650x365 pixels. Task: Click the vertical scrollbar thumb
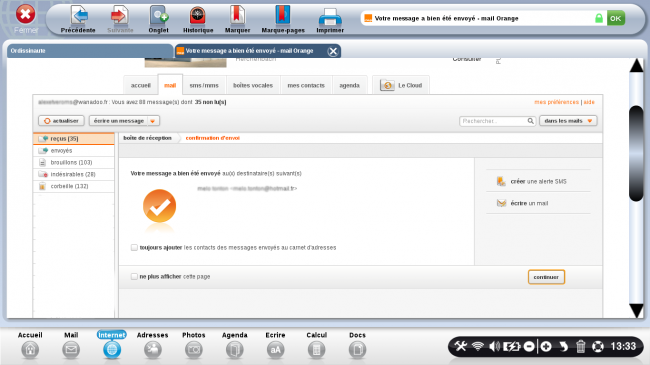tap(636, 153)
